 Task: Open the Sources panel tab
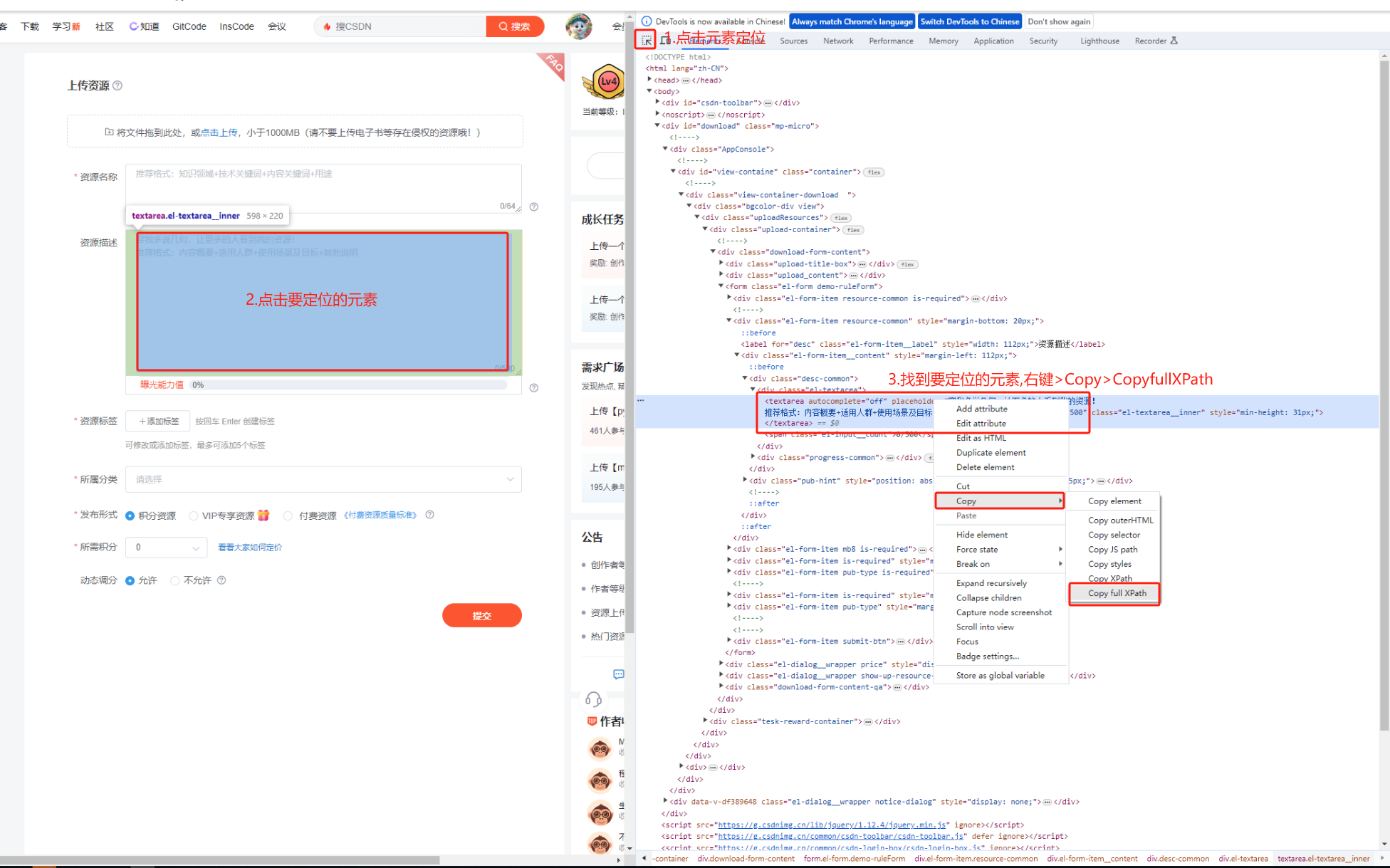tap(793, 41)
